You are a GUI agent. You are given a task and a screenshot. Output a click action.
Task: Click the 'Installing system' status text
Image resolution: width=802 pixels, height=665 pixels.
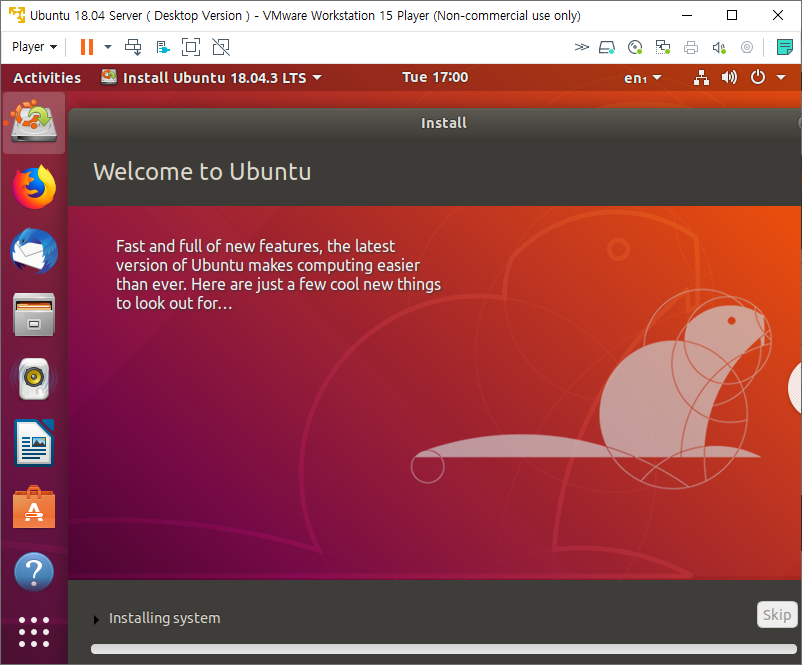tap(164, 618)
